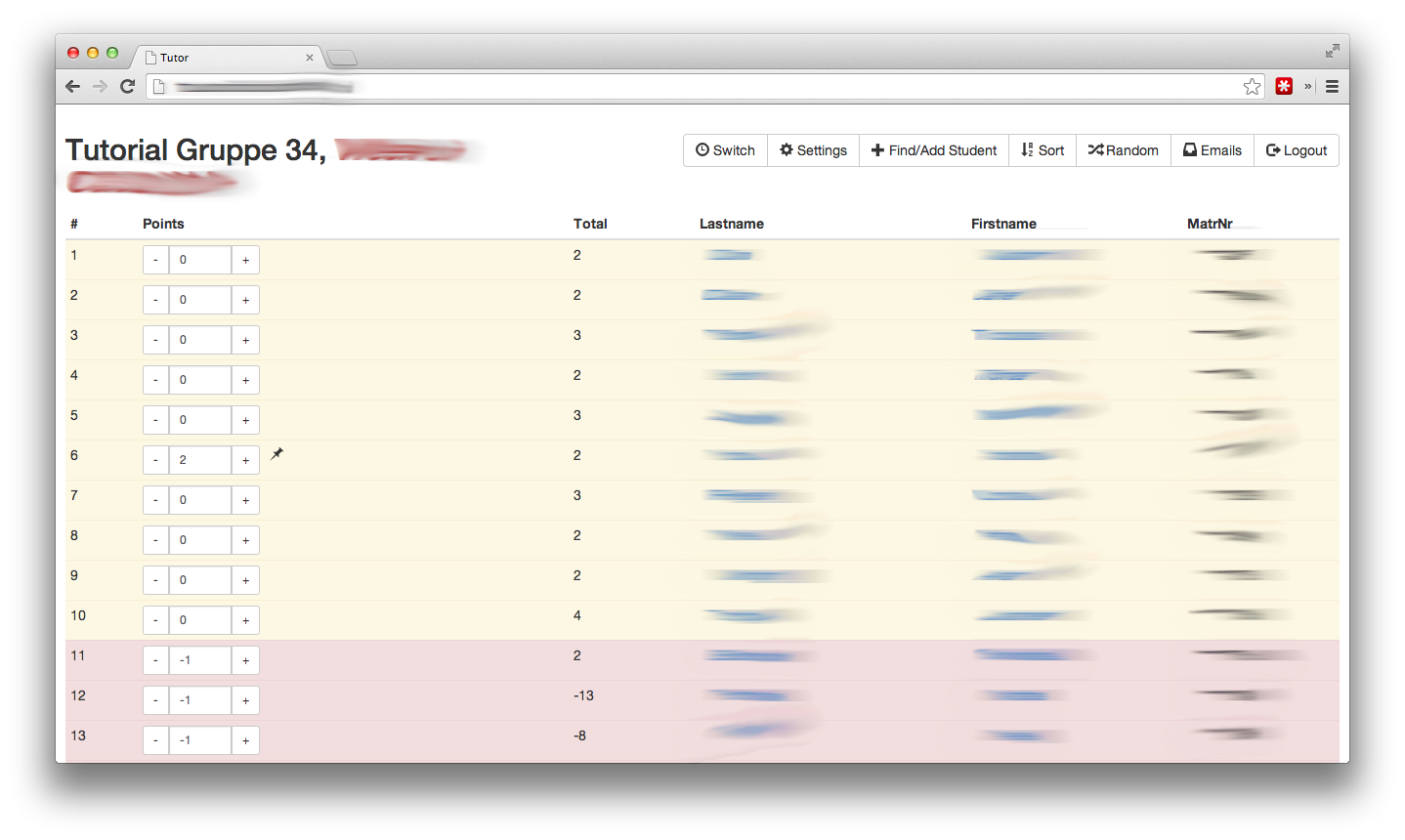
Task: Decrease points for row 11
Action: [x=155, y=660]
